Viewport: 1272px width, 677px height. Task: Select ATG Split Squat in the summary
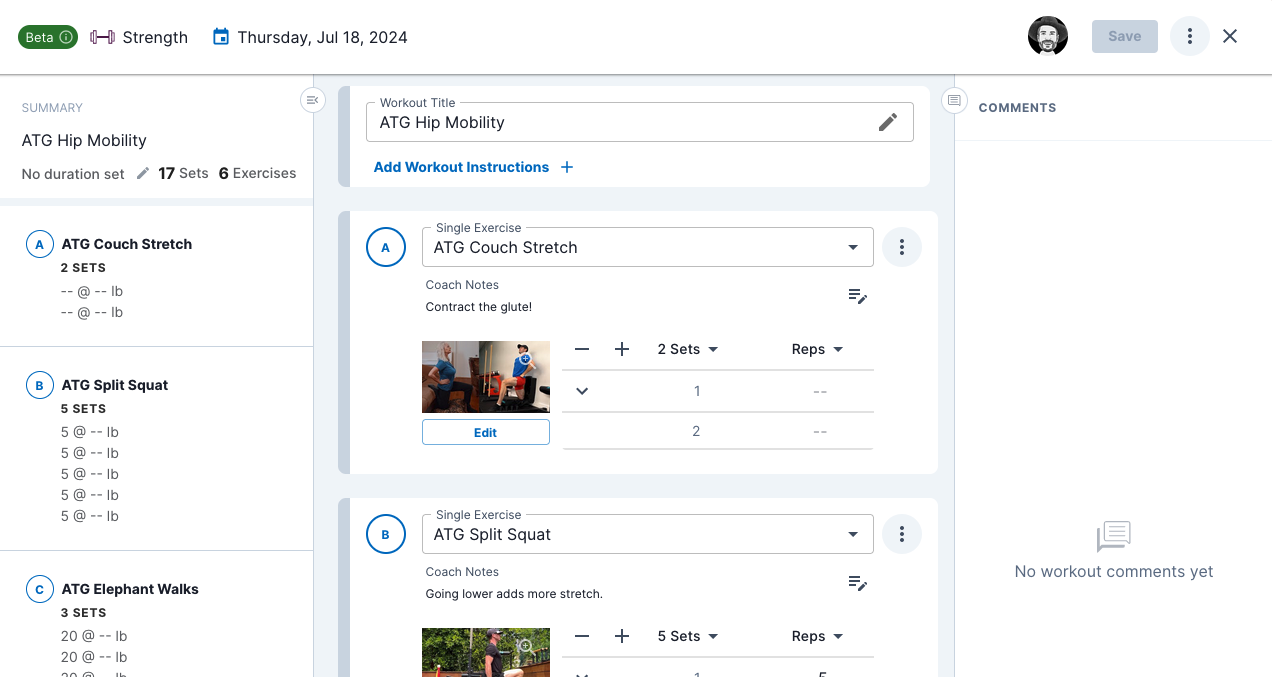click(x=115, y=385)
